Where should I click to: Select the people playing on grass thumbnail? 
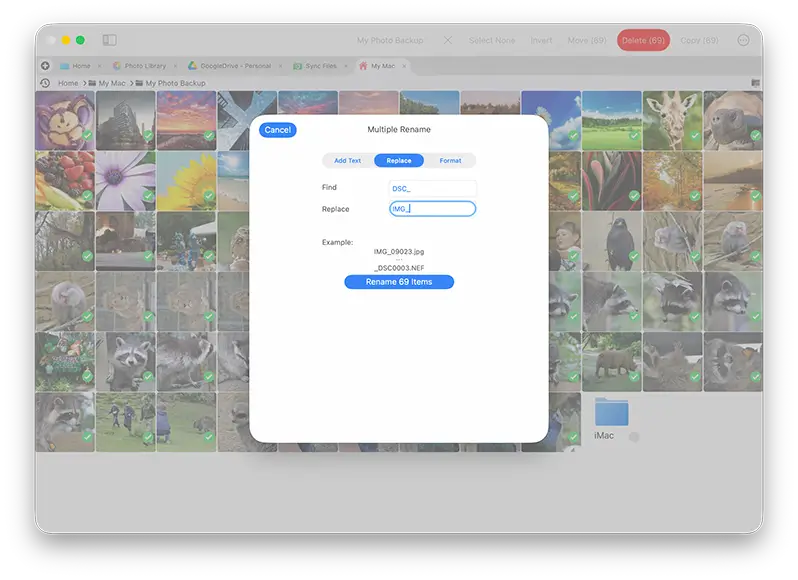pyautogui.click(x=126, y=422)
